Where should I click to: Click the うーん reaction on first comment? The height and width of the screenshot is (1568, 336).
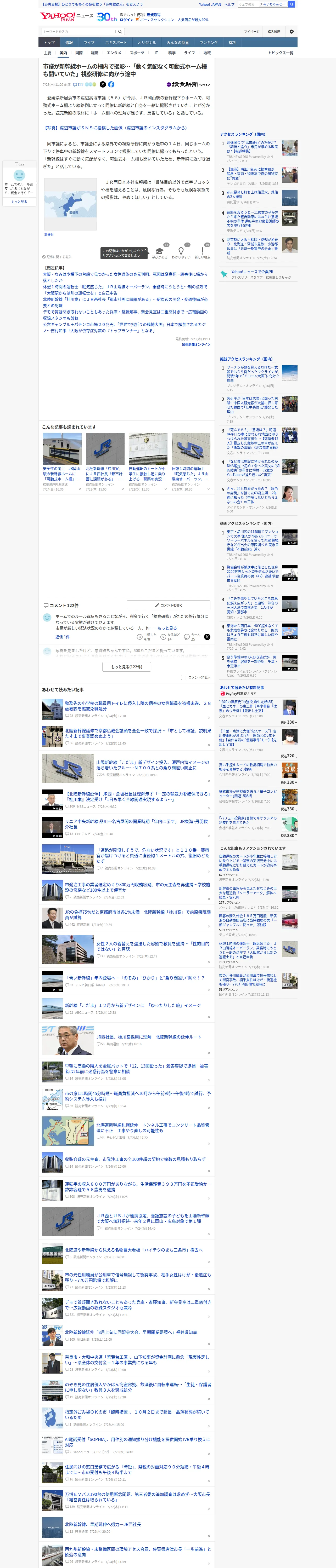pyautogui.click(x=193, y=637)
